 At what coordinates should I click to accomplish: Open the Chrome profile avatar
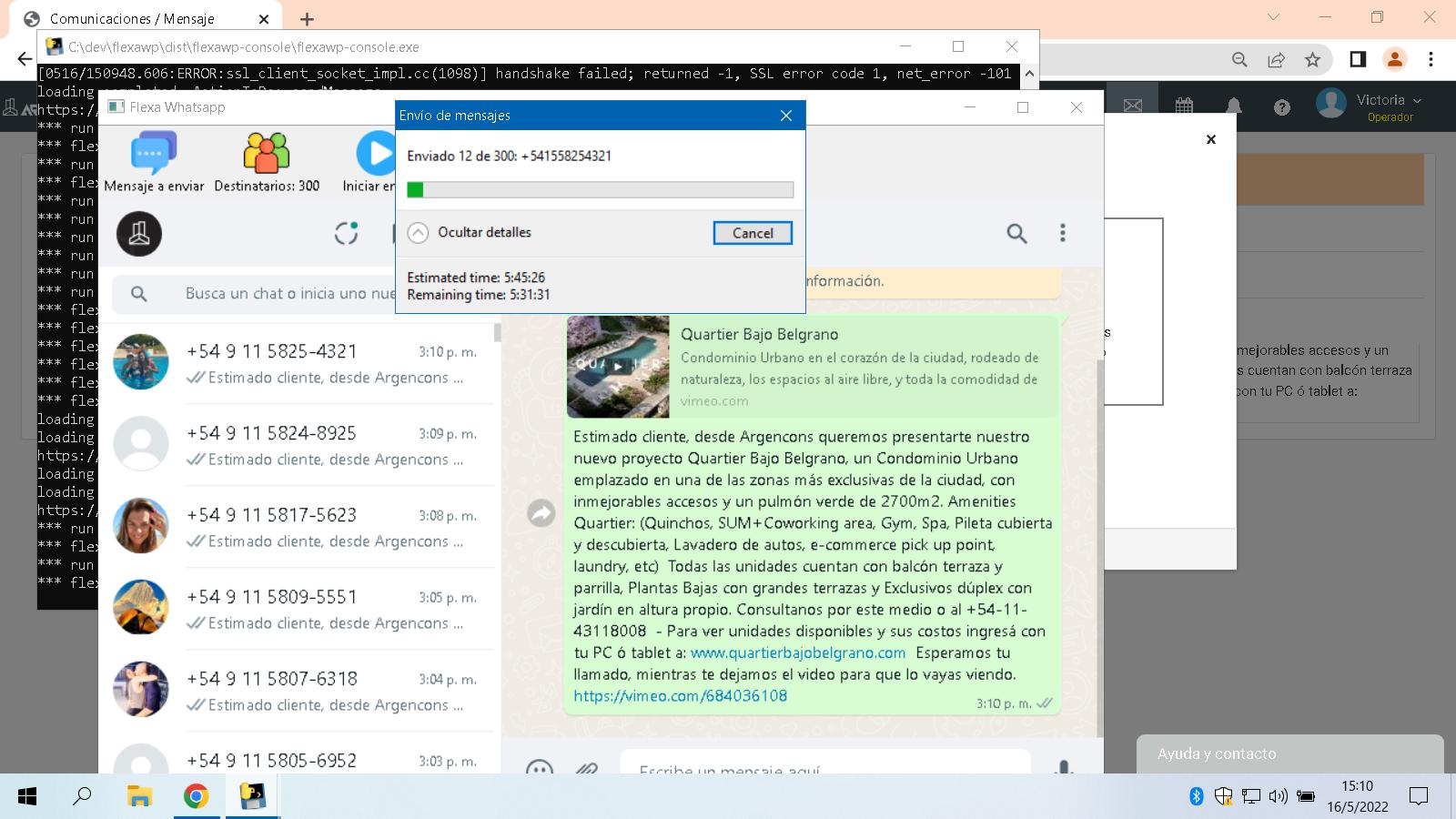click(x=1394, y=59)
